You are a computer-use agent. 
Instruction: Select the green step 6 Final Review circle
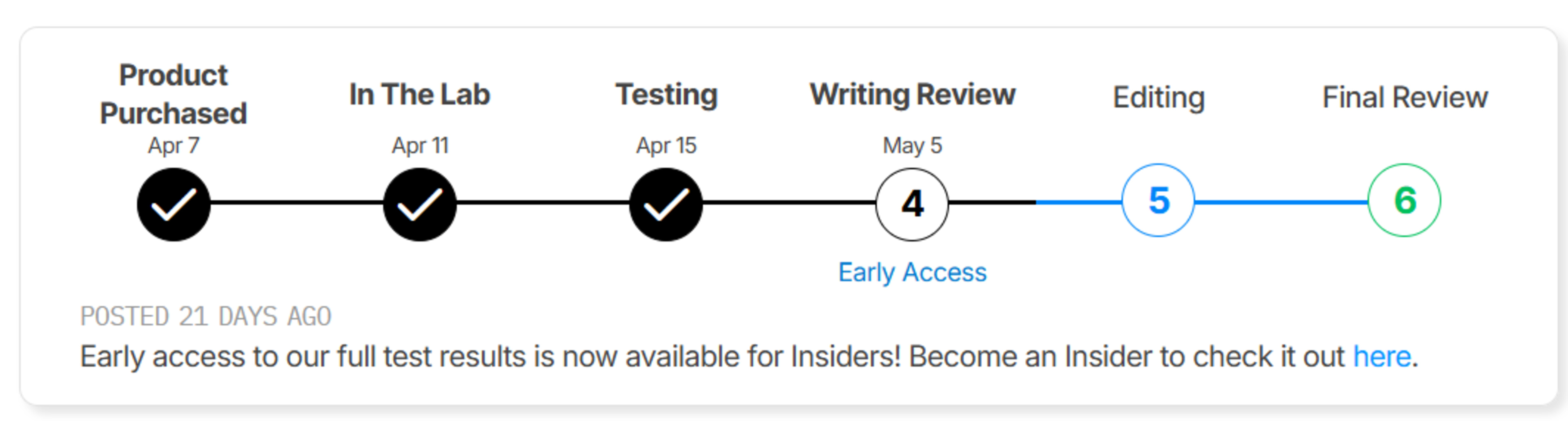[1404, 200]
